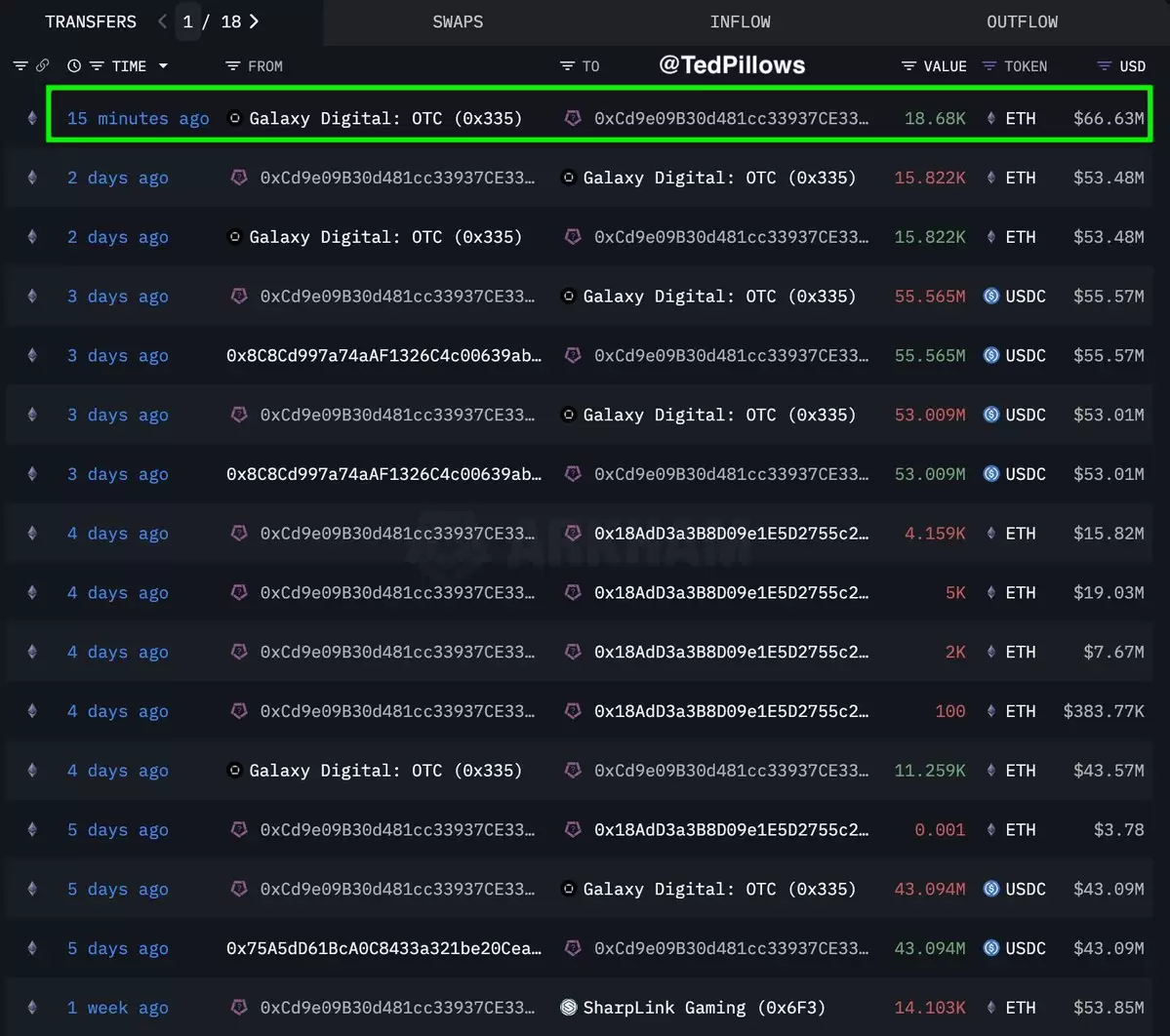Click the $66.63M USD amount
1170x1036 pixels.
pyautogui.click(x=1109, y=119)
